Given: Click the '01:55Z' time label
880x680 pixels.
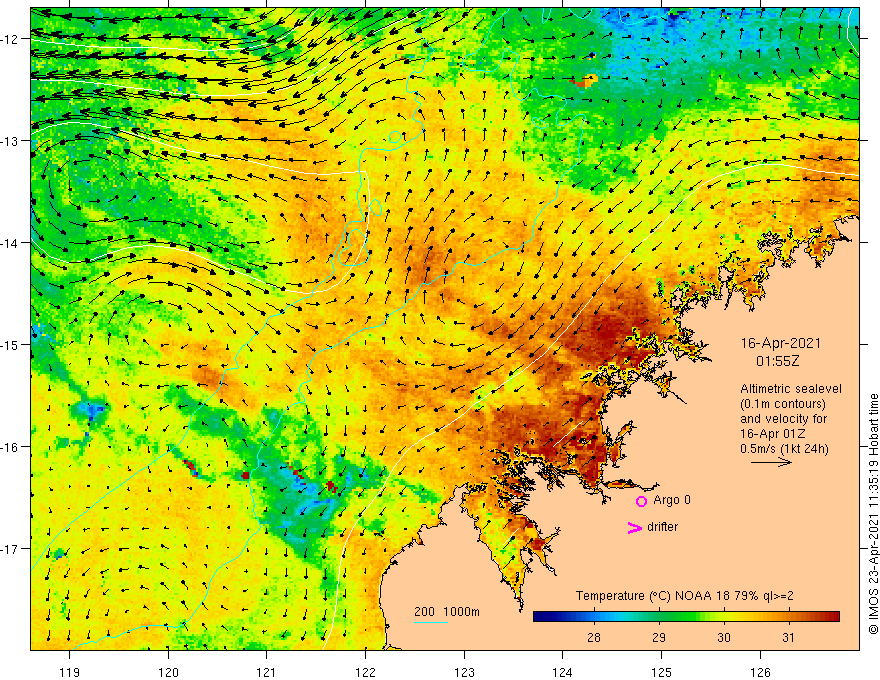Looking at the screenshot, I should tap(777, 361).
